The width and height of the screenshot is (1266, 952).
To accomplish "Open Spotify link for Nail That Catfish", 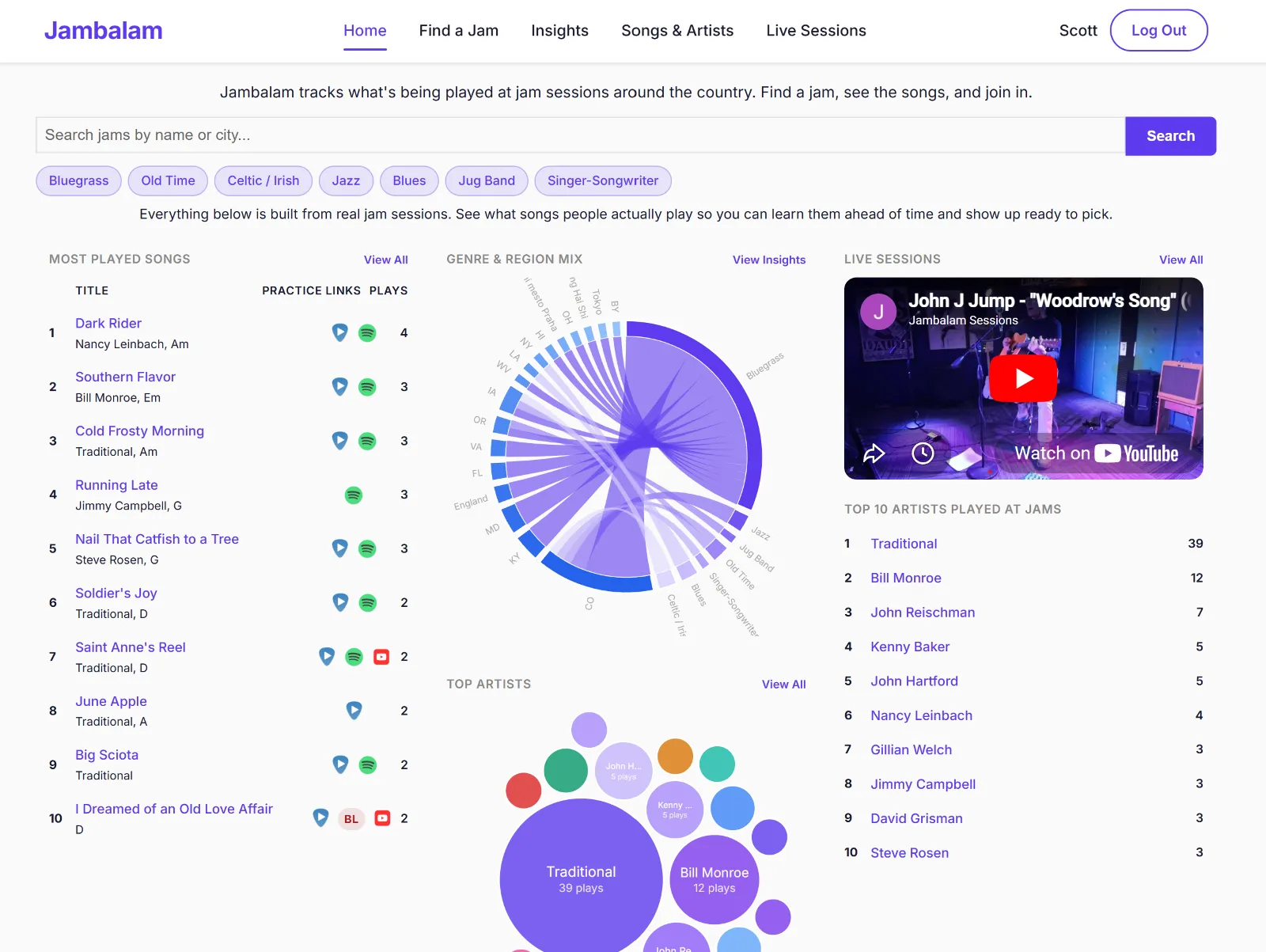I will point(367,548).
